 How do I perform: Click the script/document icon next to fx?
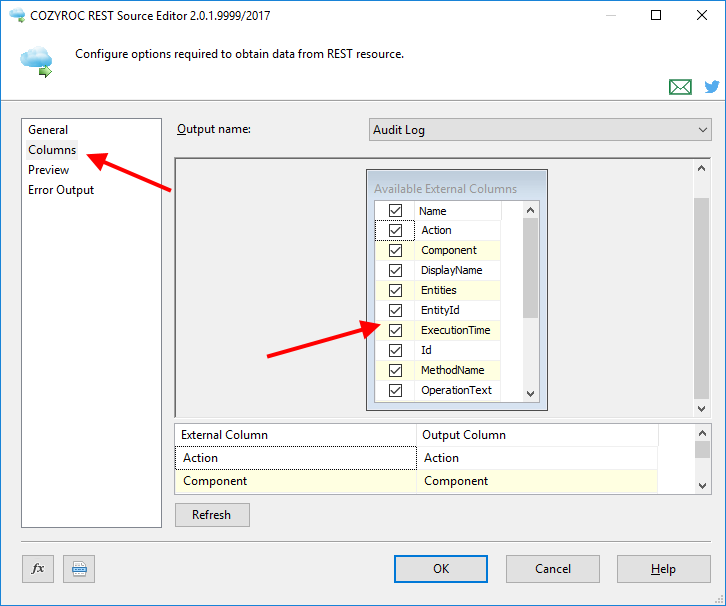[x=79, y=569]
